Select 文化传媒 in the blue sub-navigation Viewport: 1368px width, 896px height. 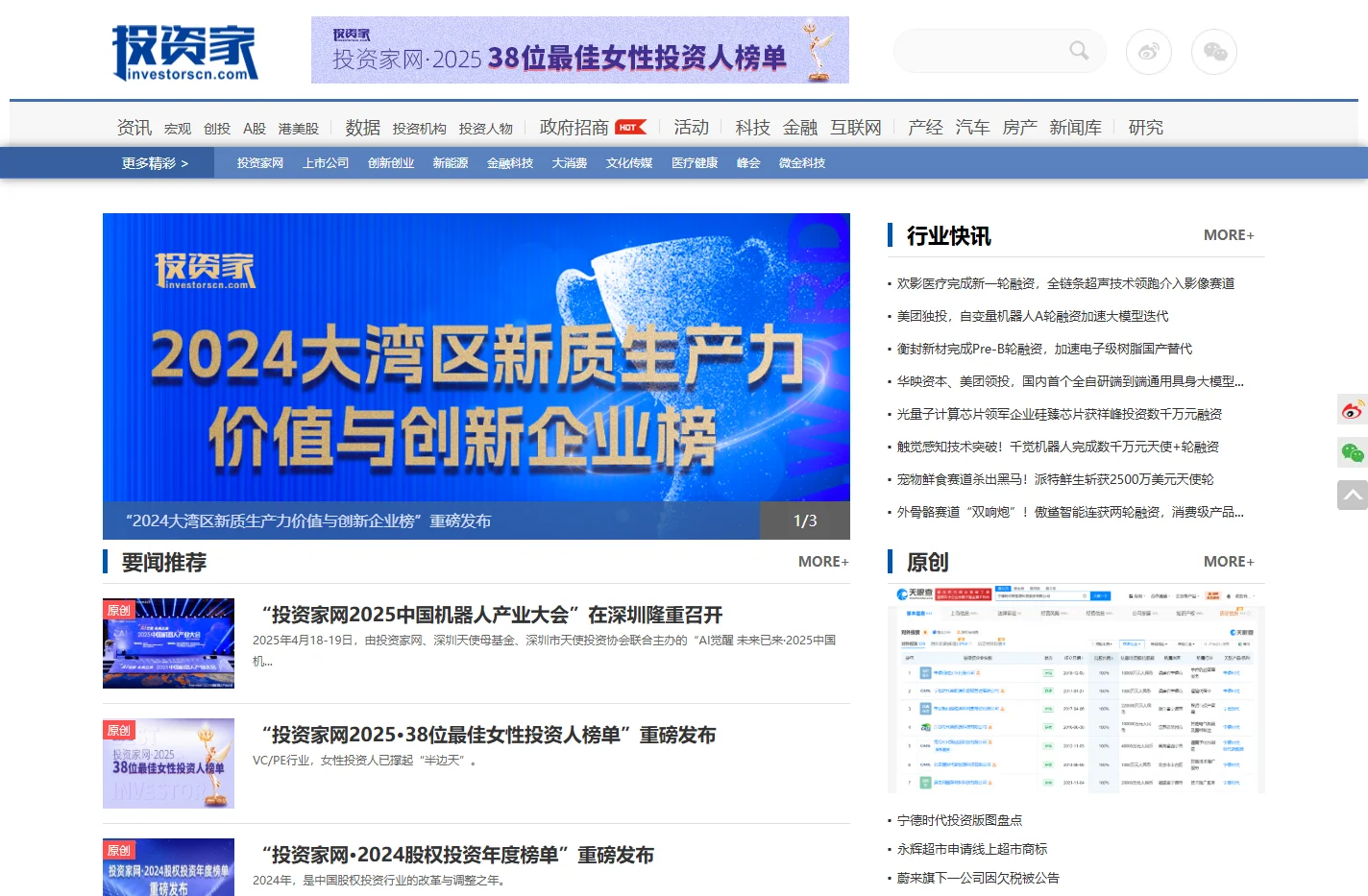pos(629,163)
